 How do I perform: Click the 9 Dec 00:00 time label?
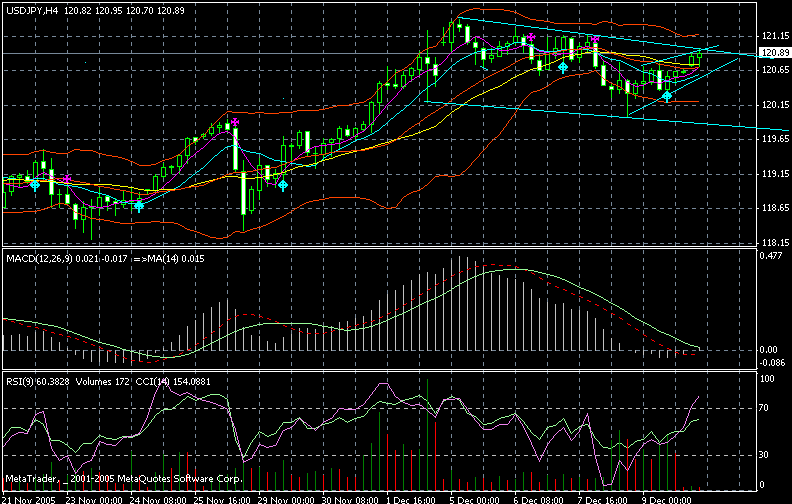[667, 499]
